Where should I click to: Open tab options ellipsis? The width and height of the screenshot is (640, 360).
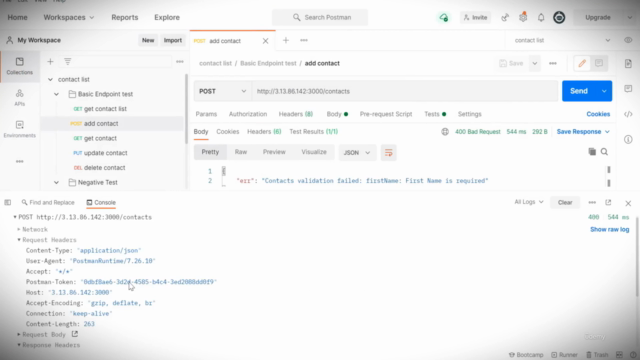pos(304,40)
